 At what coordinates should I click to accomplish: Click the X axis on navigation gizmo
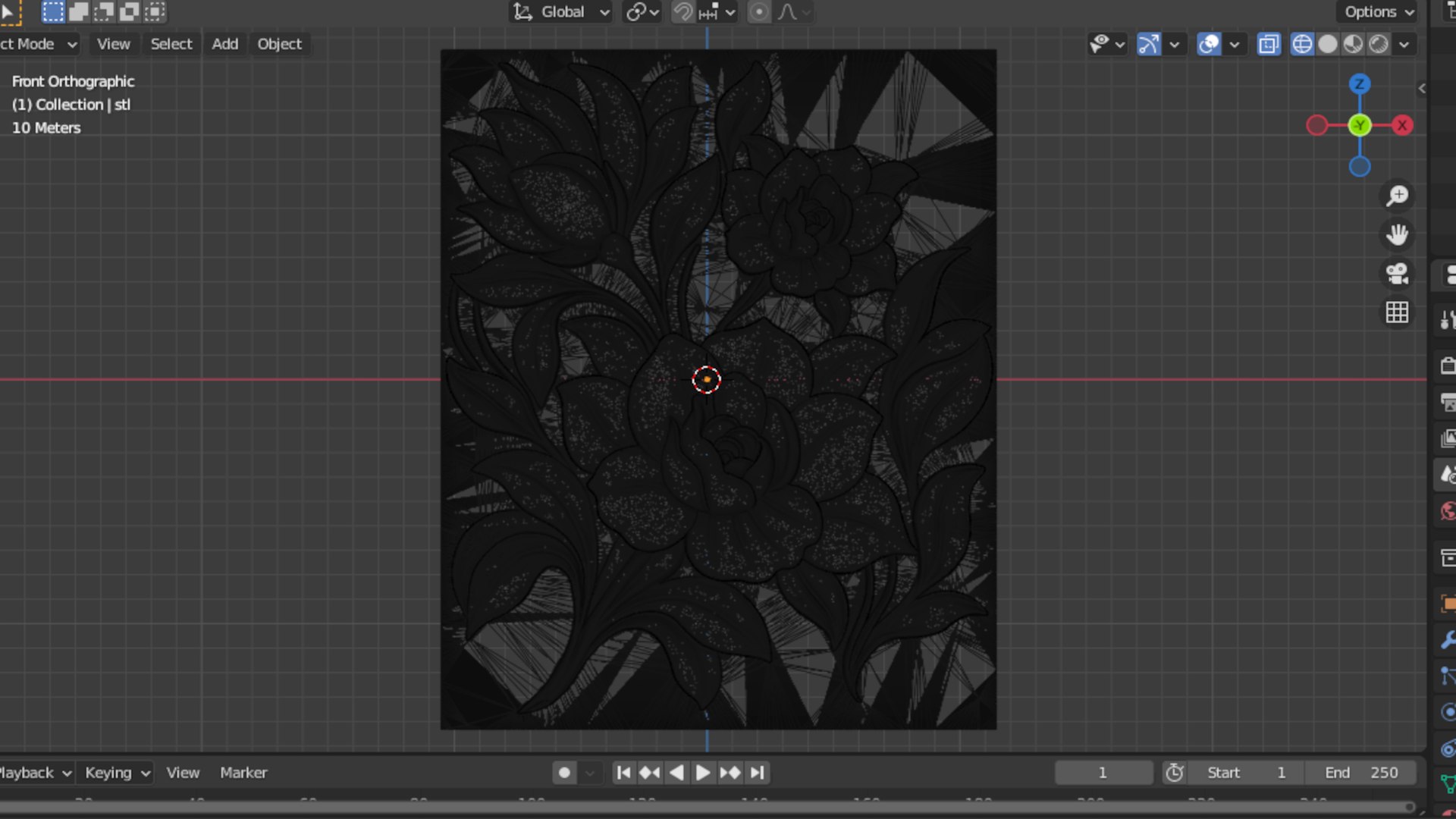tap(1402, 125)
